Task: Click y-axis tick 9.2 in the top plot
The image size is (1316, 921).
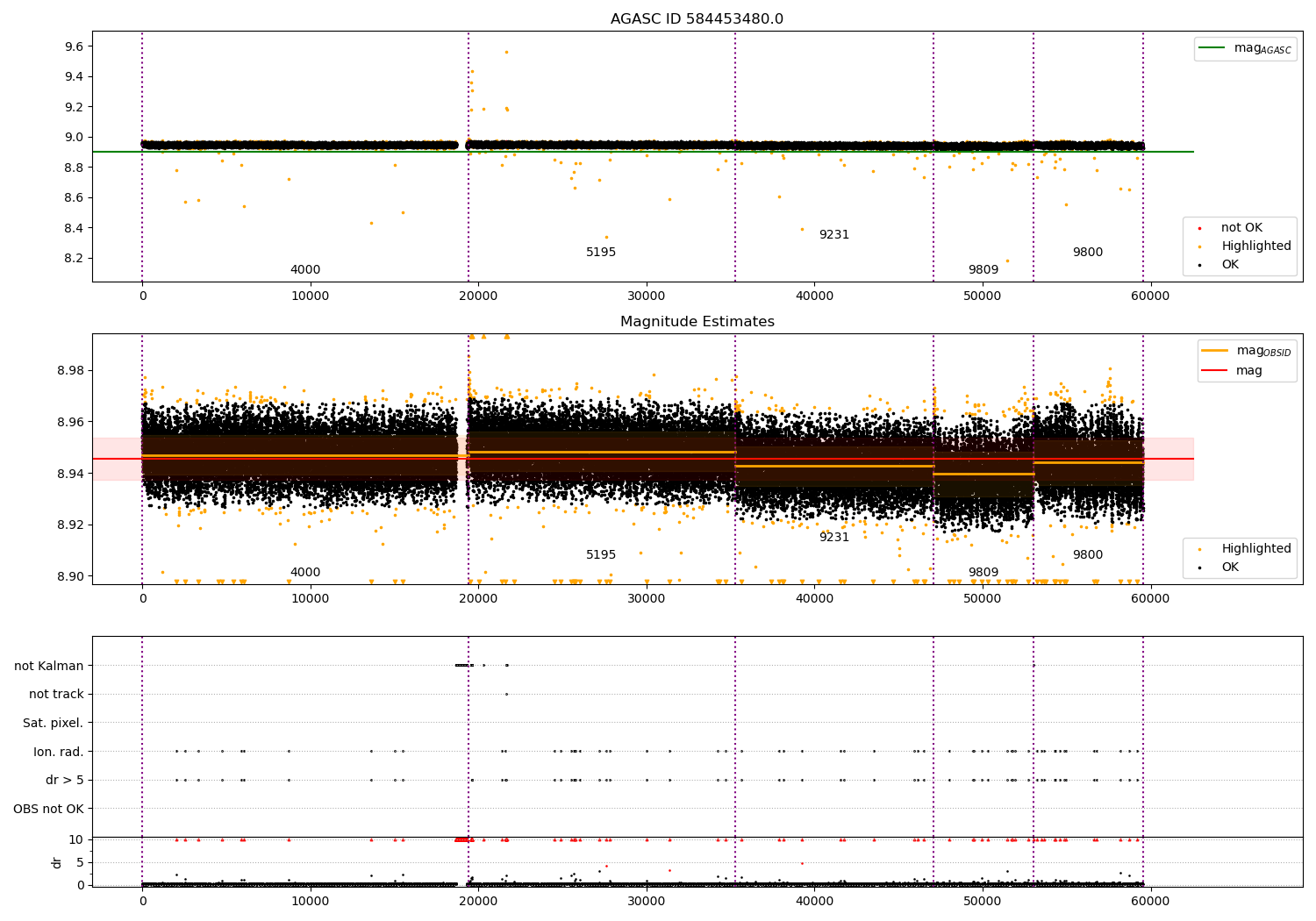Action: [x=74, y=107]
